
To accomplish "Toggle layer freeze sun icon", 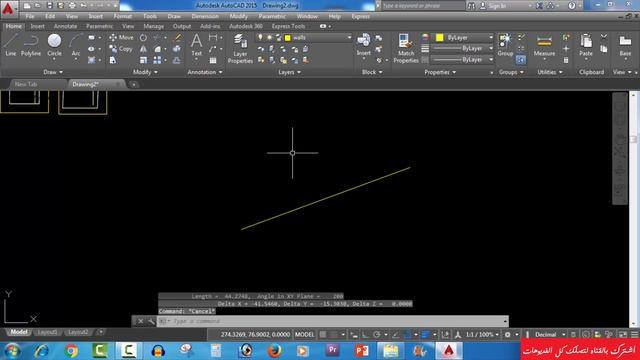I will (x=269, y=38).
